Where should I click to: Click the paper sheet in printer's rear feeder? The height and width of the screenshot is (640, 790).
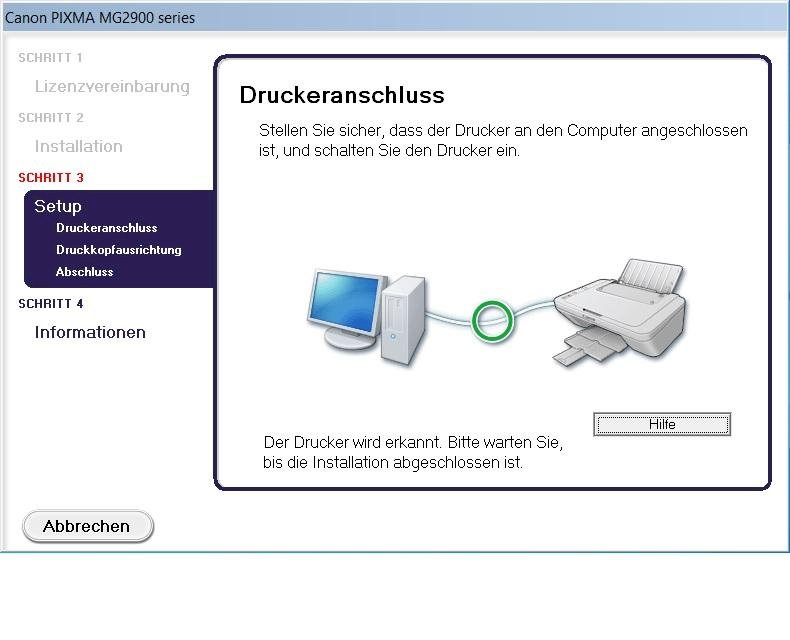(650, 275)
